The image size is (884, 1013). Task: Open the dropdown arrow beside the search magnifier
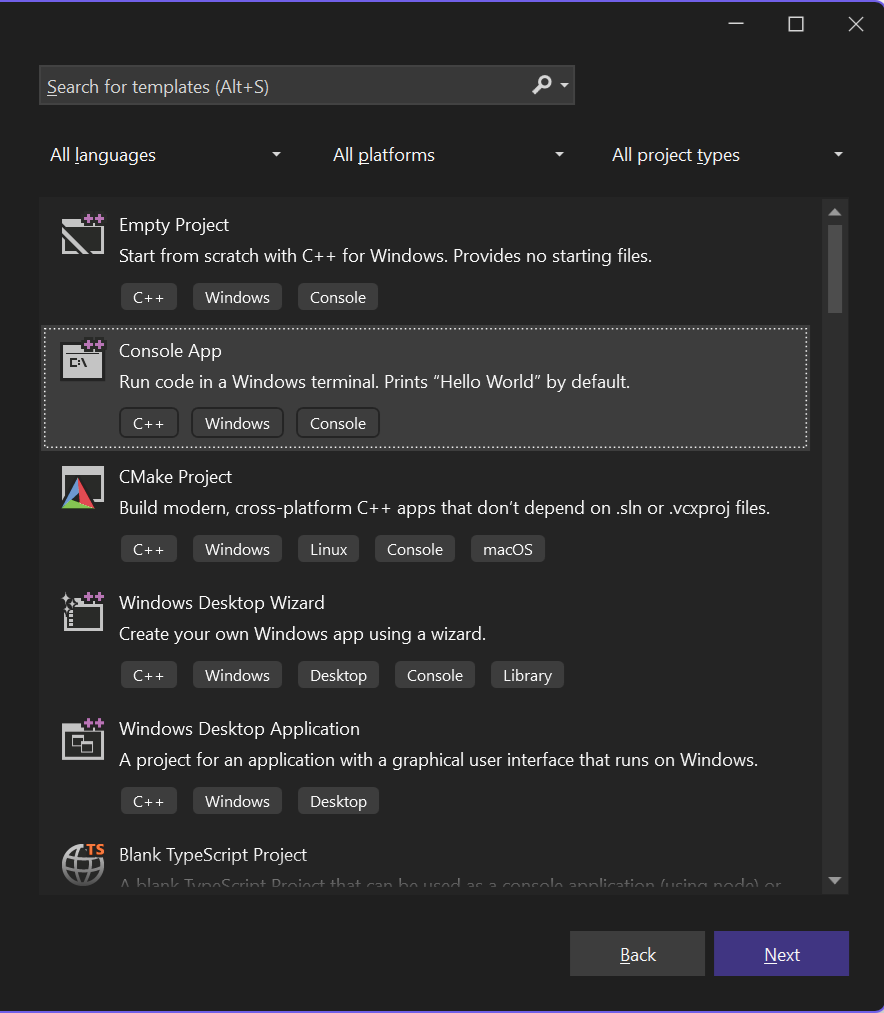pos(561,85)
